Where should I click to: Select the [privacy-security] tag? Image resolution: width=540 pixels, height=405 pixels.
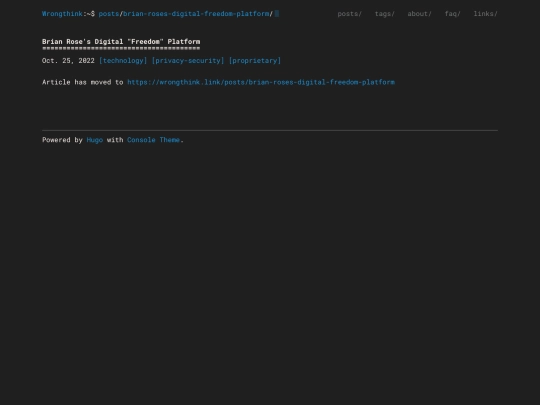(188, 61)
